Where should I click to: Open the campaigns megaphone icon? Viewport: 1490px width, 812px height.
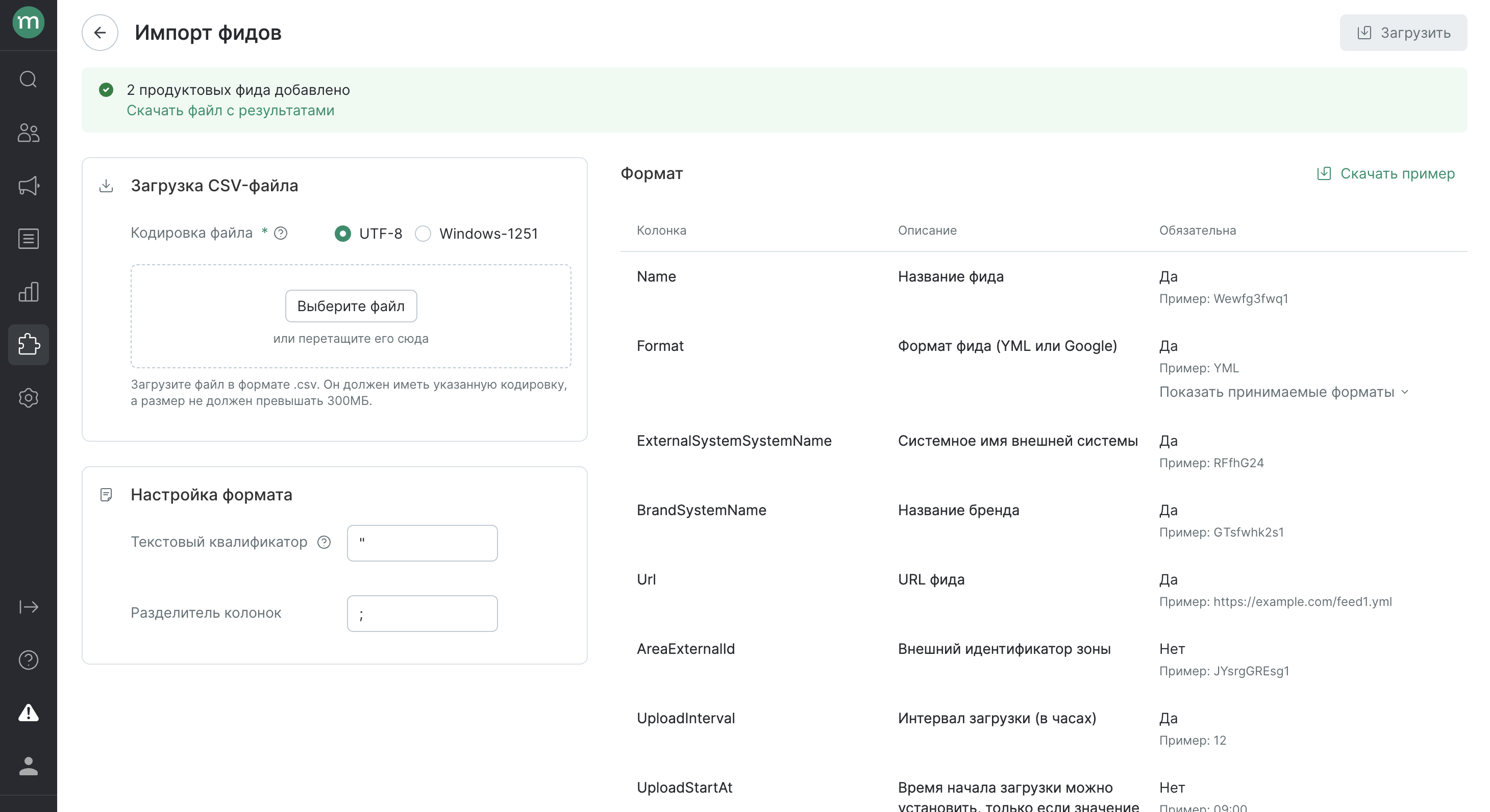click(29, 186)
